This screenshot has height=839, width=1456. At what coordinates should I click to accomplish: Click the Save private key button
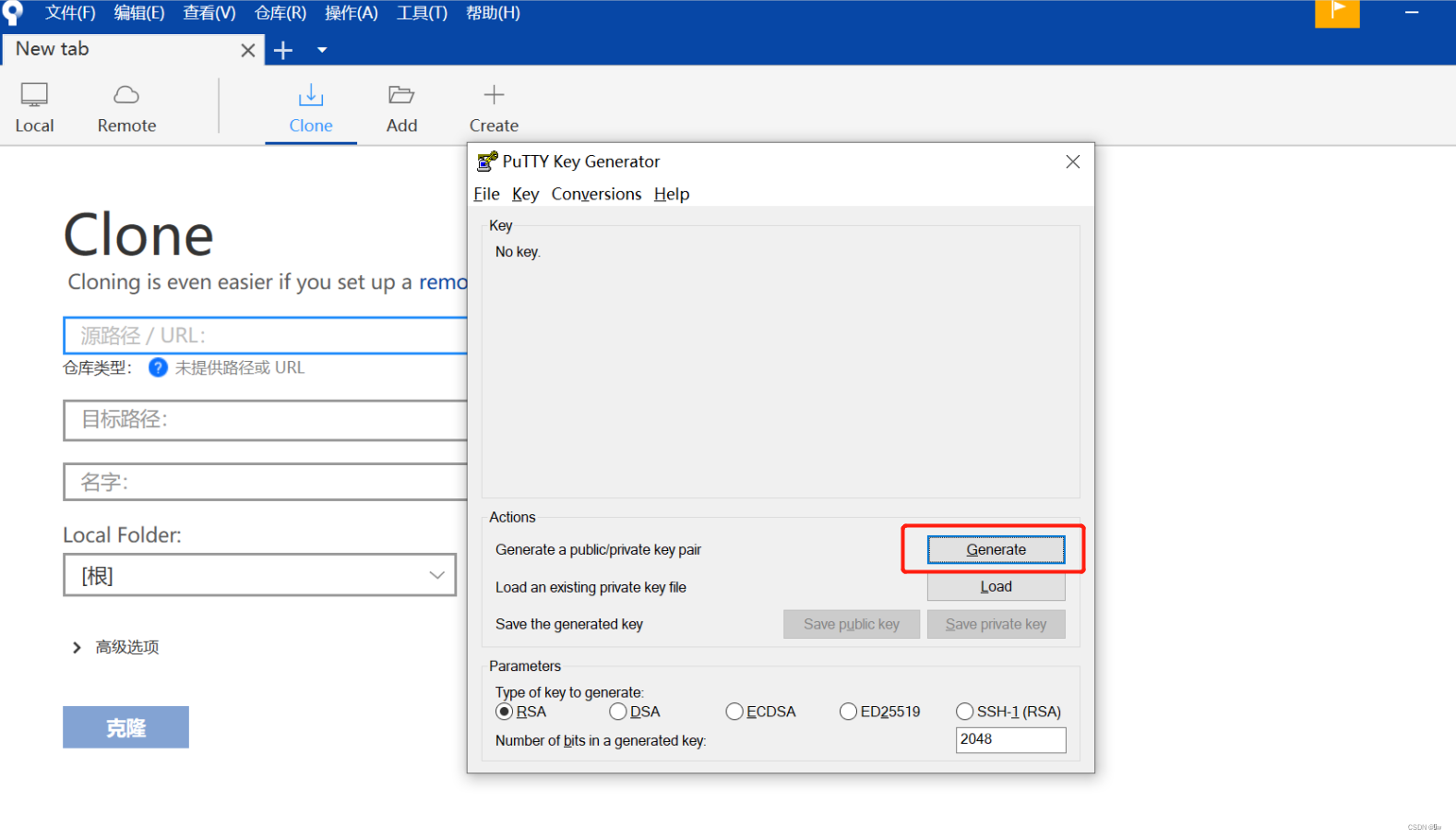(996, 624)
